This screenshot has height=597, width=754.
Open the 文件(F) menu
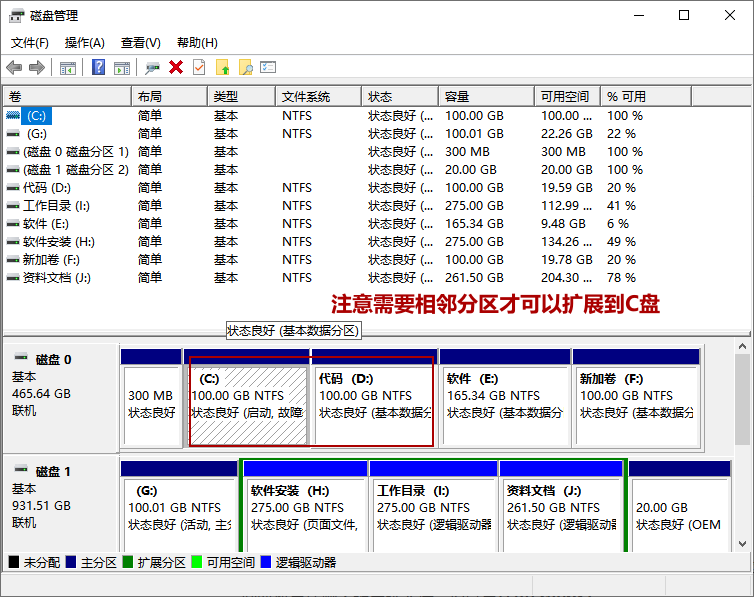point(30,43)
